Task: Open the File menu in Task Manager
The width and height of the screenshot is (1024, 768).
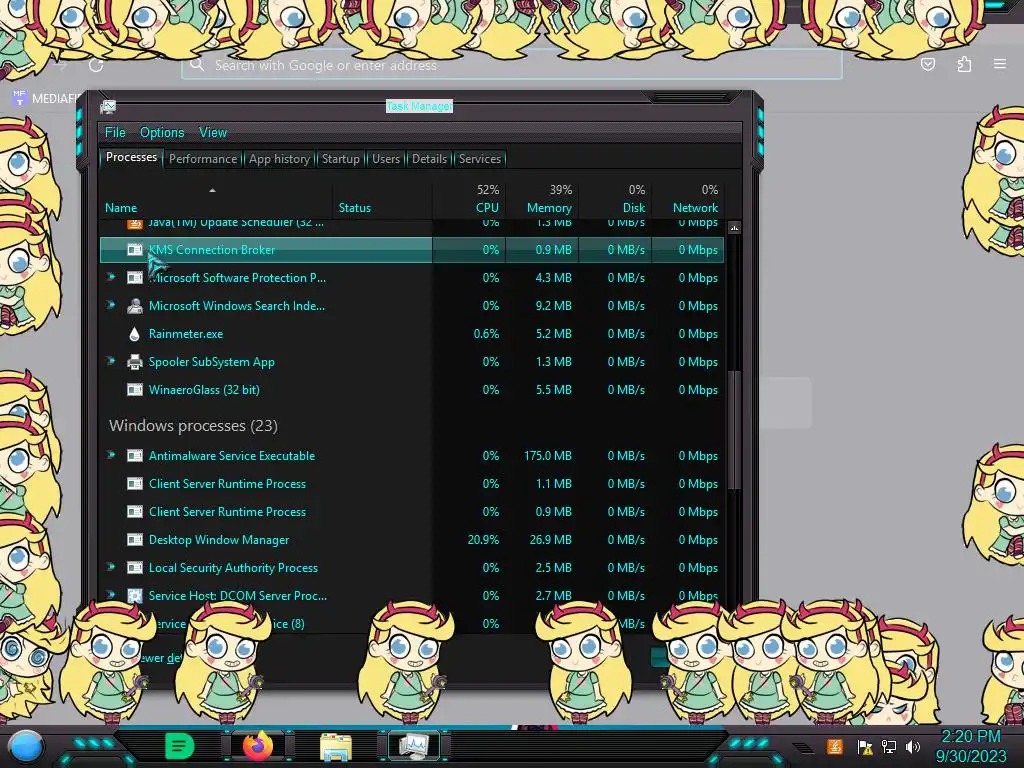Action: pyautogui.click(x=115, y=133)
